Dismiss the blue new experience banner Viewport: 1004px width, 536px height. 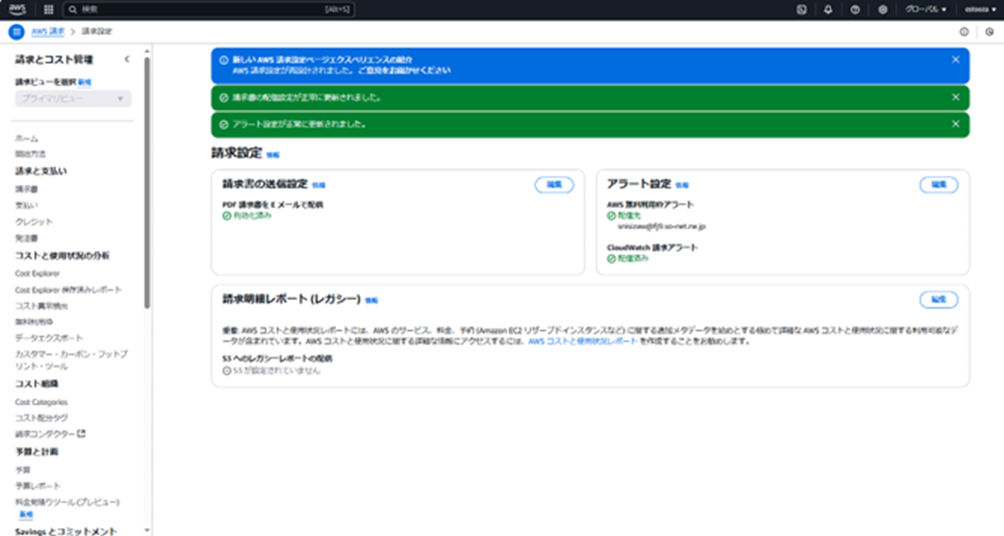(x=955, y=60)
